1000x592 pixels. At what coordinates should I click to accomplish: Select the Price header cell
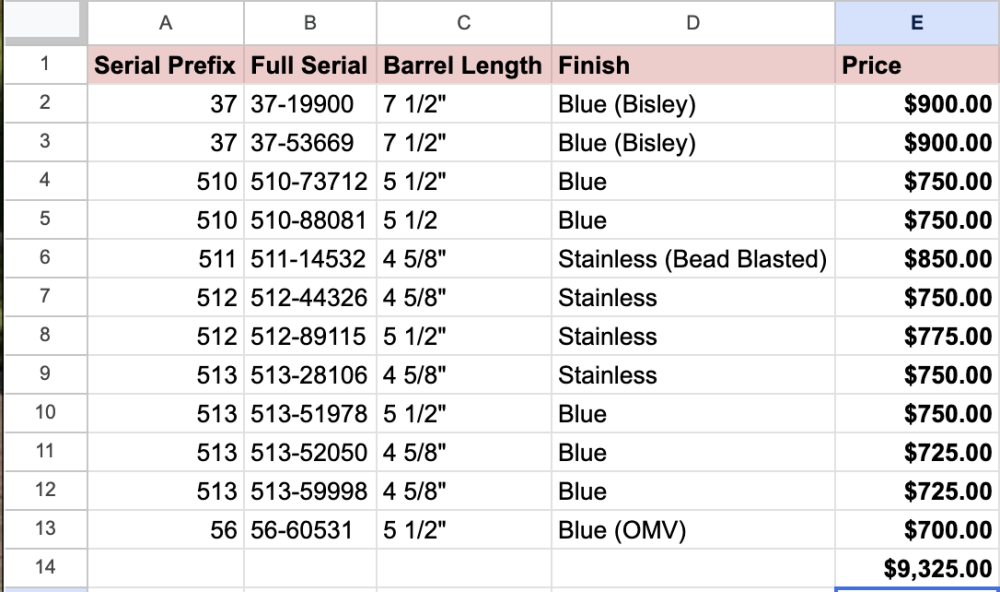[x=917, y=65]
